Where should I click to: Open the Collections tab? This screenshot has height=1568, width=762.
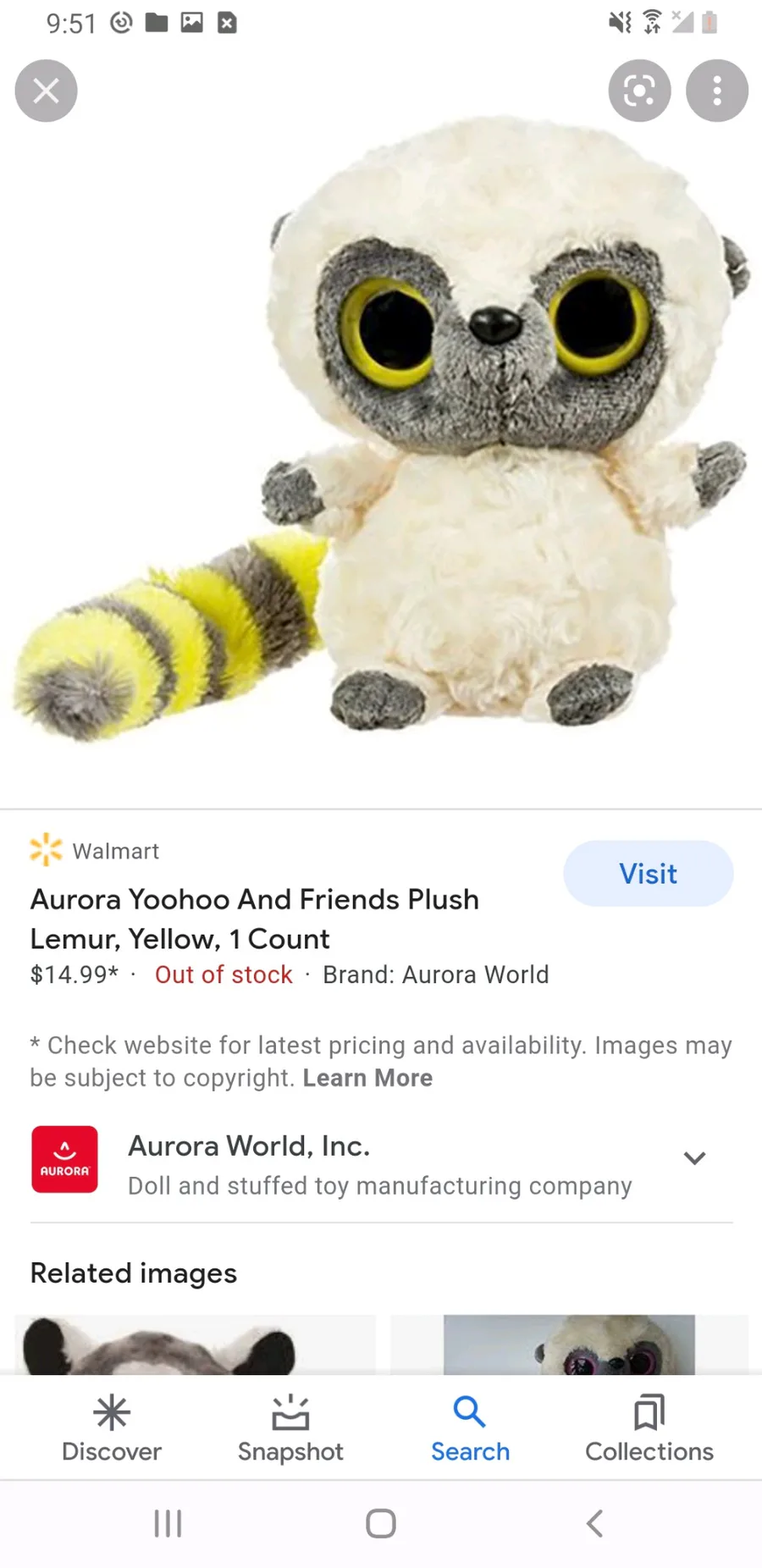[649, 1429]
